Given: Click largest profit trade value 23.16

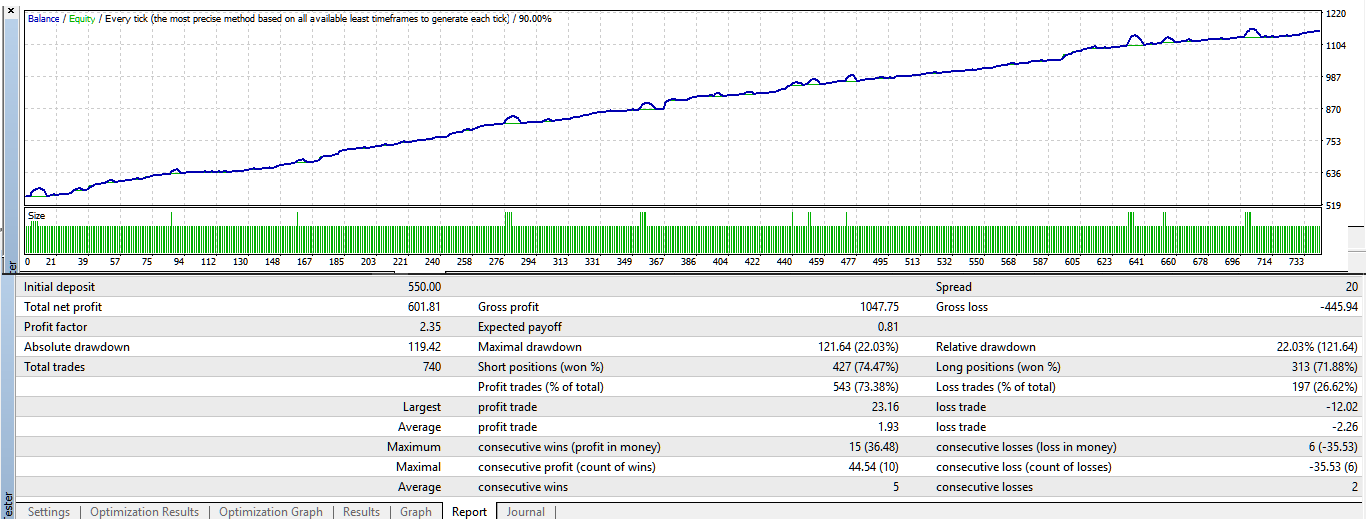Looking at the screenshot, I should point(883,407).
